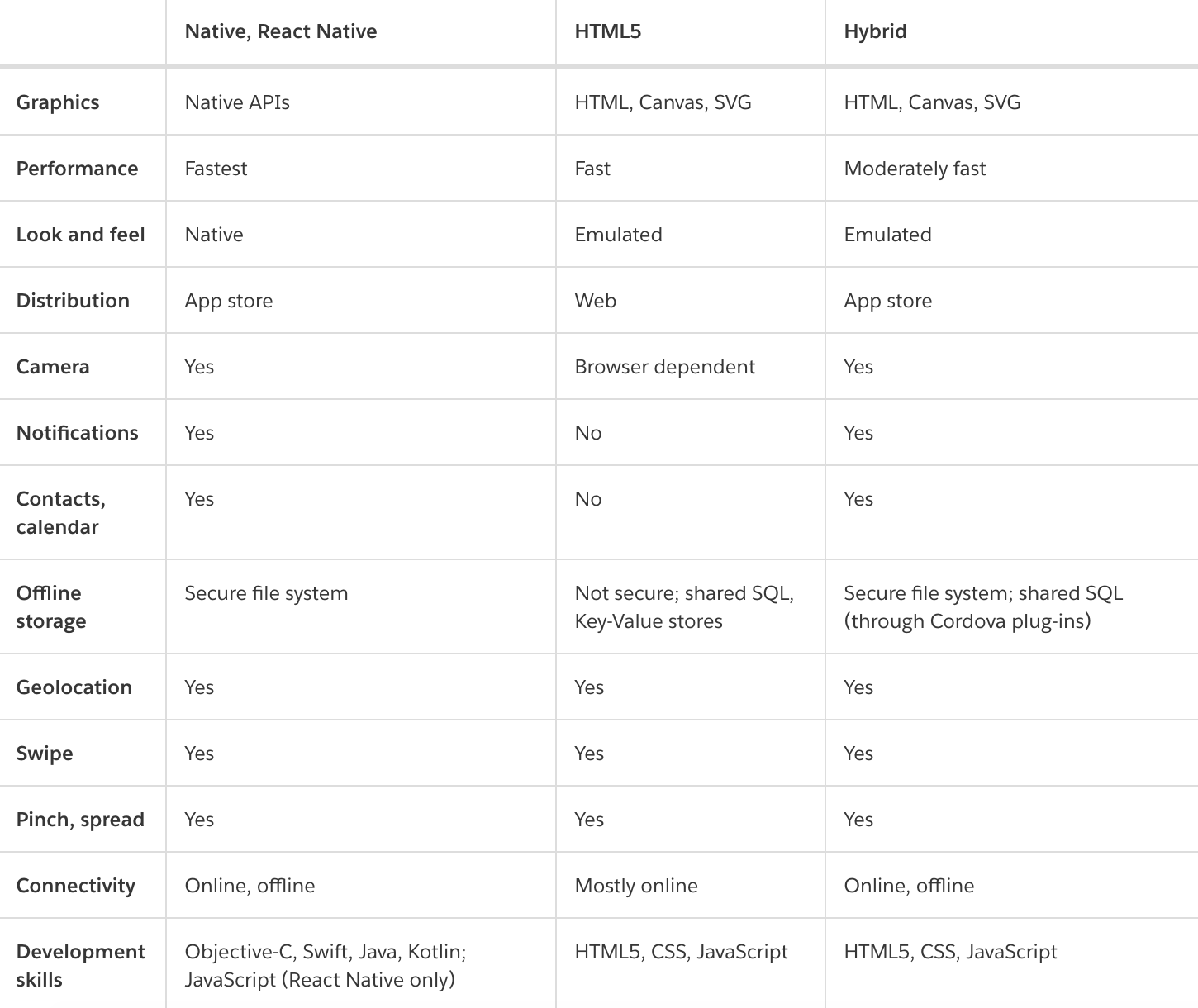Image resolution: width=1198 pixels, height=1008 pixels.
Task: Click the "Contacts, calendar" row label
Action: tap(60, 512)
